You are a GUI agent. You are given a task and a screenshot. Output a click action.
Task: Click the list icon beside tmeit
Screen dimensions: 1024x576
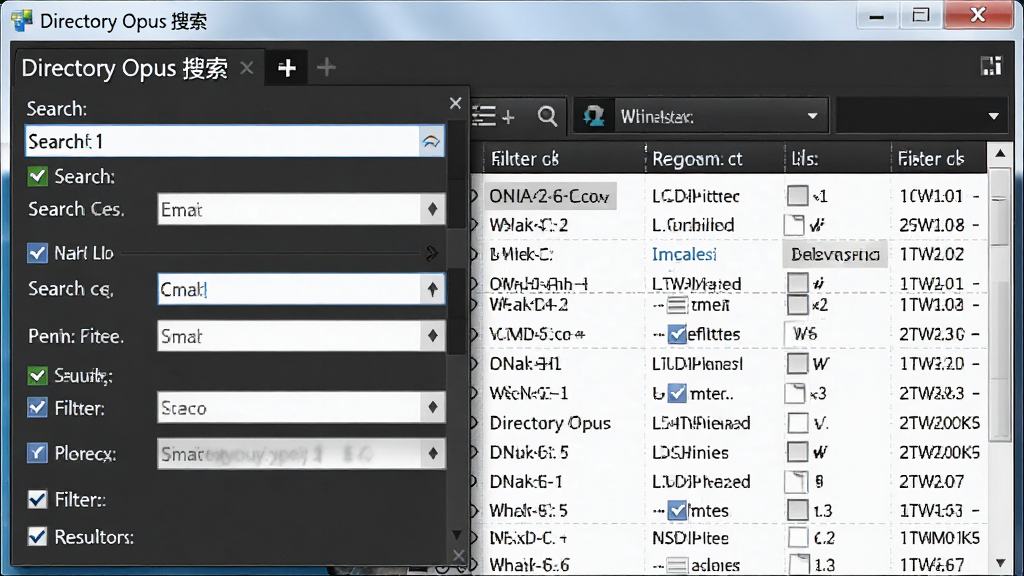(677, 305)
